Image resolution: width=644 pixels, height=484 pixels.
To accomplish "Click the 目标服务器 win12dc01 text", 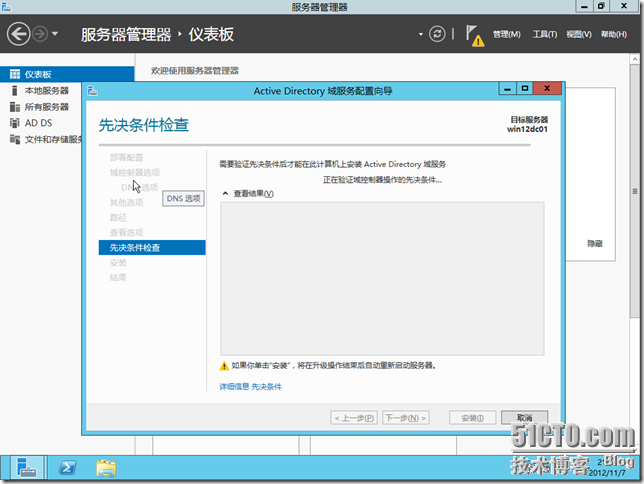I will point(528,124).
